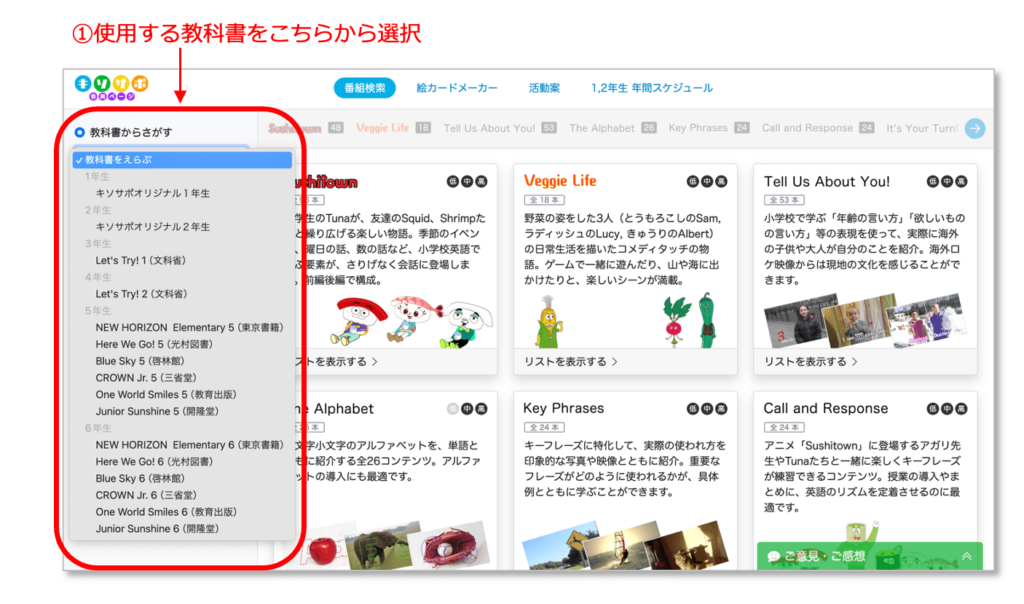Collapse the feedback bar with the chevron arrows
The image size is (1024, 604).
966,554
